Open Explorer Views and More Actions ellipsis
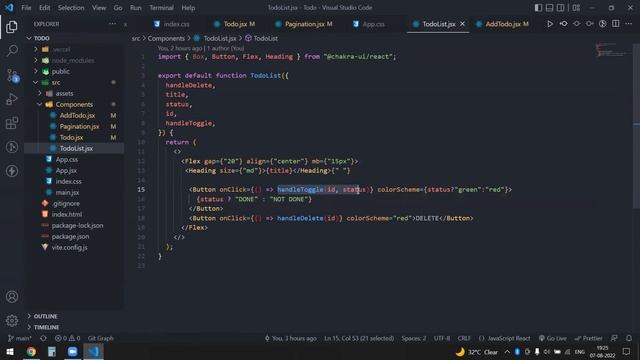The width and height of the screenshot is (640, 360). click(112, 24)
